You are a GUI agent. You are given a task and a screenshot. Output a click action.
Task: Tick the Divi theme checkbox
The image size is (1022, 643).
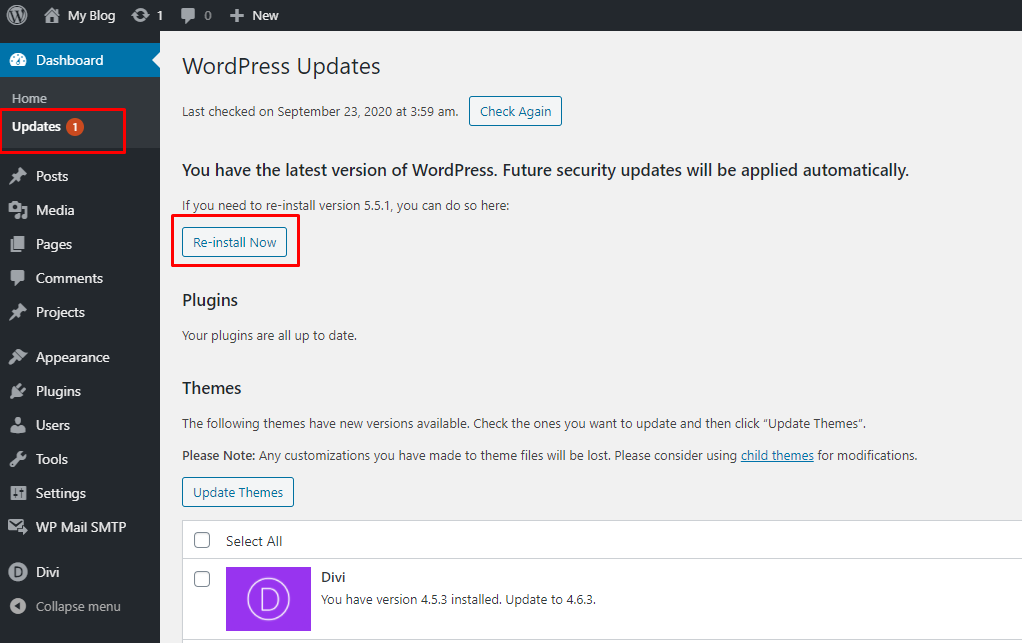[202, 578]
